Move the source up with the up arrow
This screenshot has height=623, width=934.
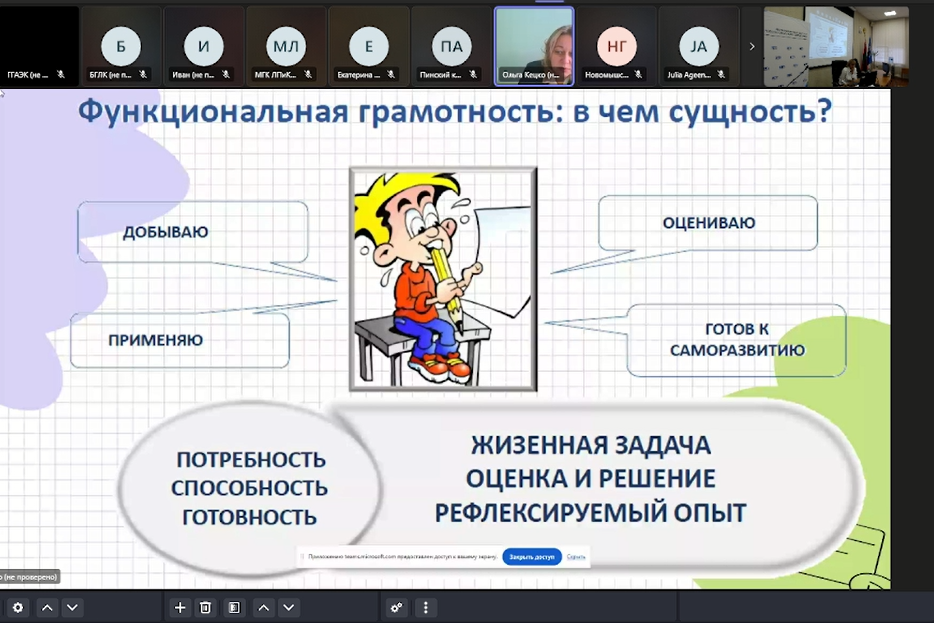click(x=262, y=607)
